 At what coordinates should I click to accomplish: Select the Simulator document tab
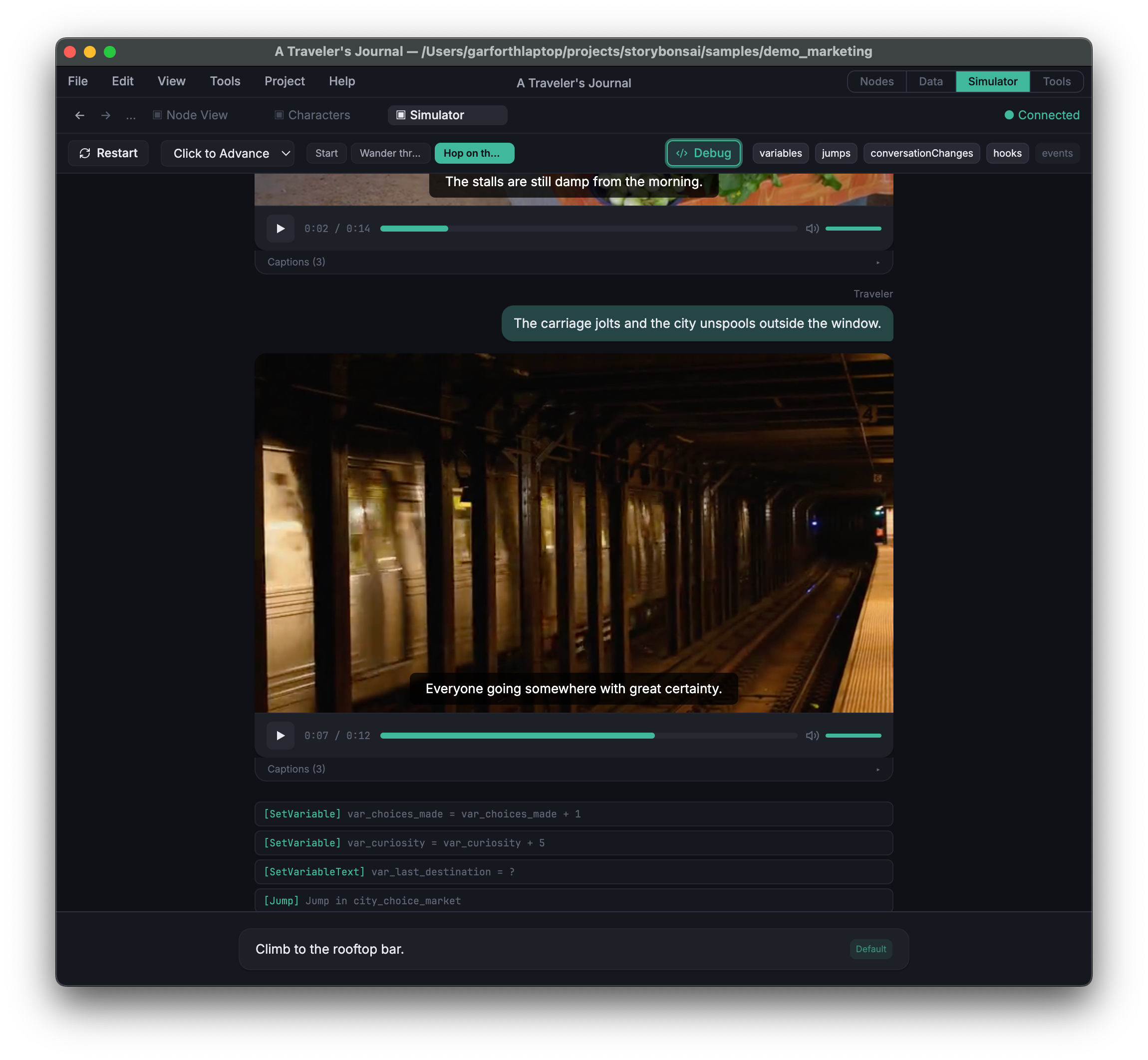(448, 115)
